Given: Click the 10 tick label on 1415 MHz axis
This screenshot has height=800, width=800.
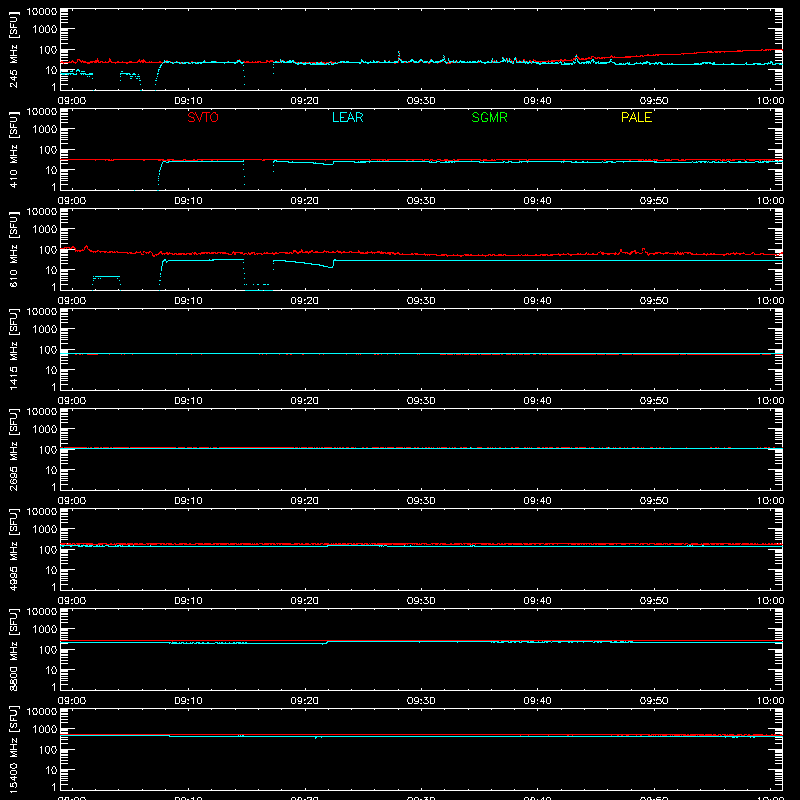Looking at the screenshot, I should pos(52,370).
